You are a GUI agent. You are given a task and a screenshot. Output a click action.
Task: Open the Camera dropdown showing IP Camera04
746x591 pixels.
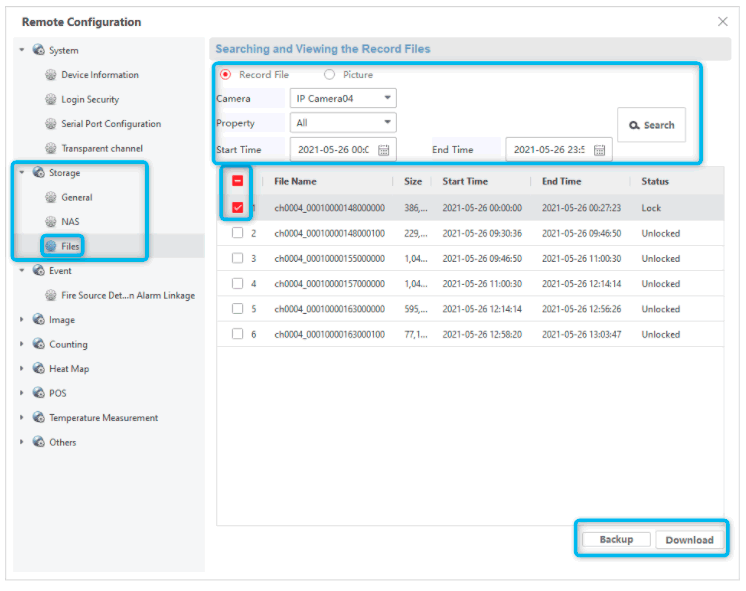pyautogui.click(x=343, y=98)
